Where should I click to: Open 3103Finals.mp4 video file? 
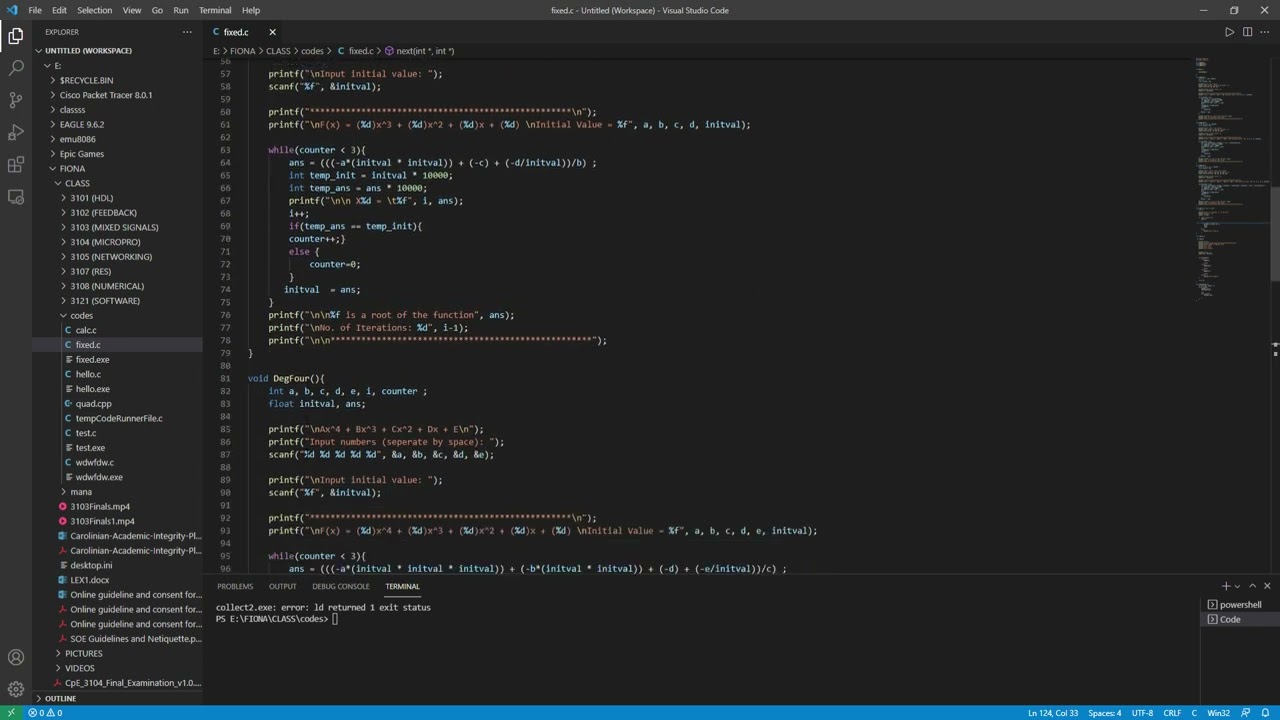[100, 506]
